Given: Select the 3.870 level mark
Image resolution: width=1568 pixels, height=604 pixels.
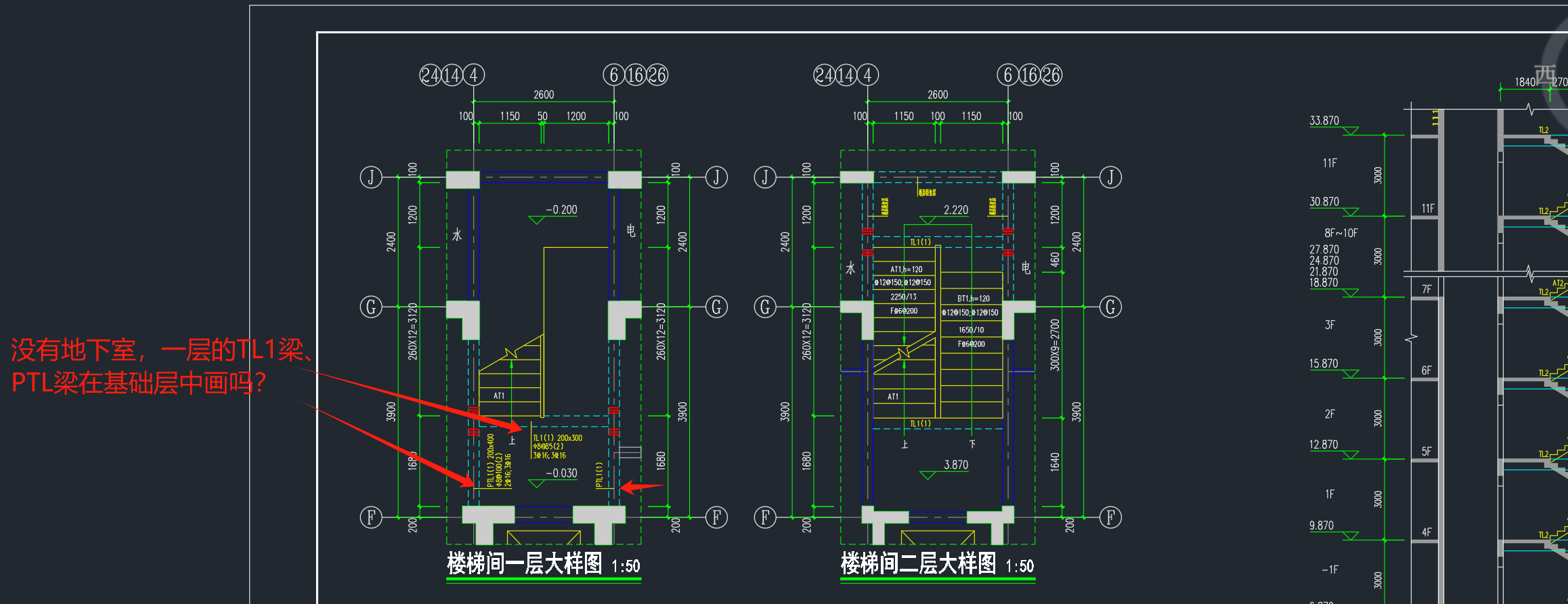Looking at the screenshot, I should coord(956,465).
